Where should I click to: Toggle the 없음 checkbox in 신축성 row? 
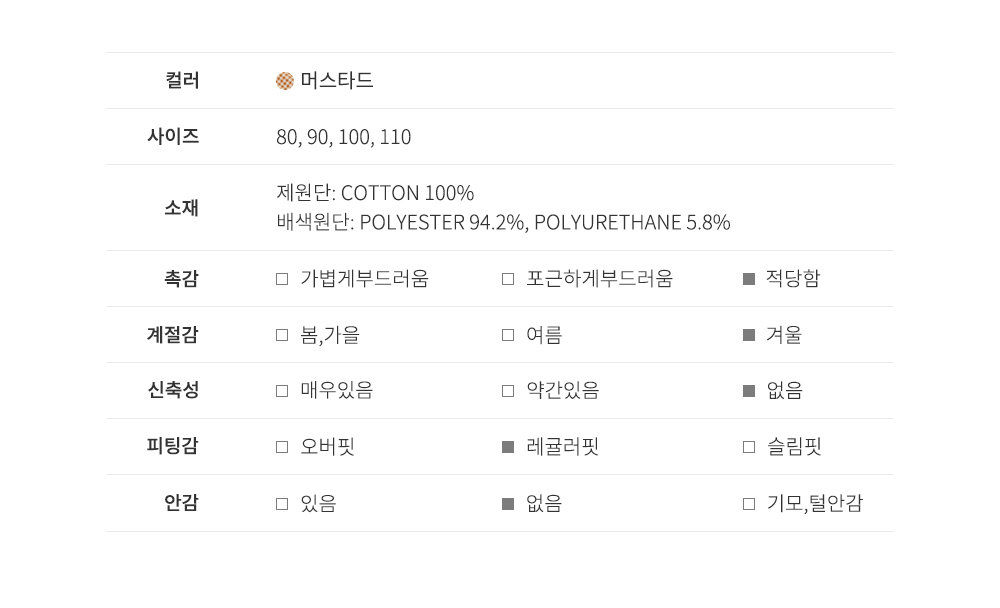(749, 391)
